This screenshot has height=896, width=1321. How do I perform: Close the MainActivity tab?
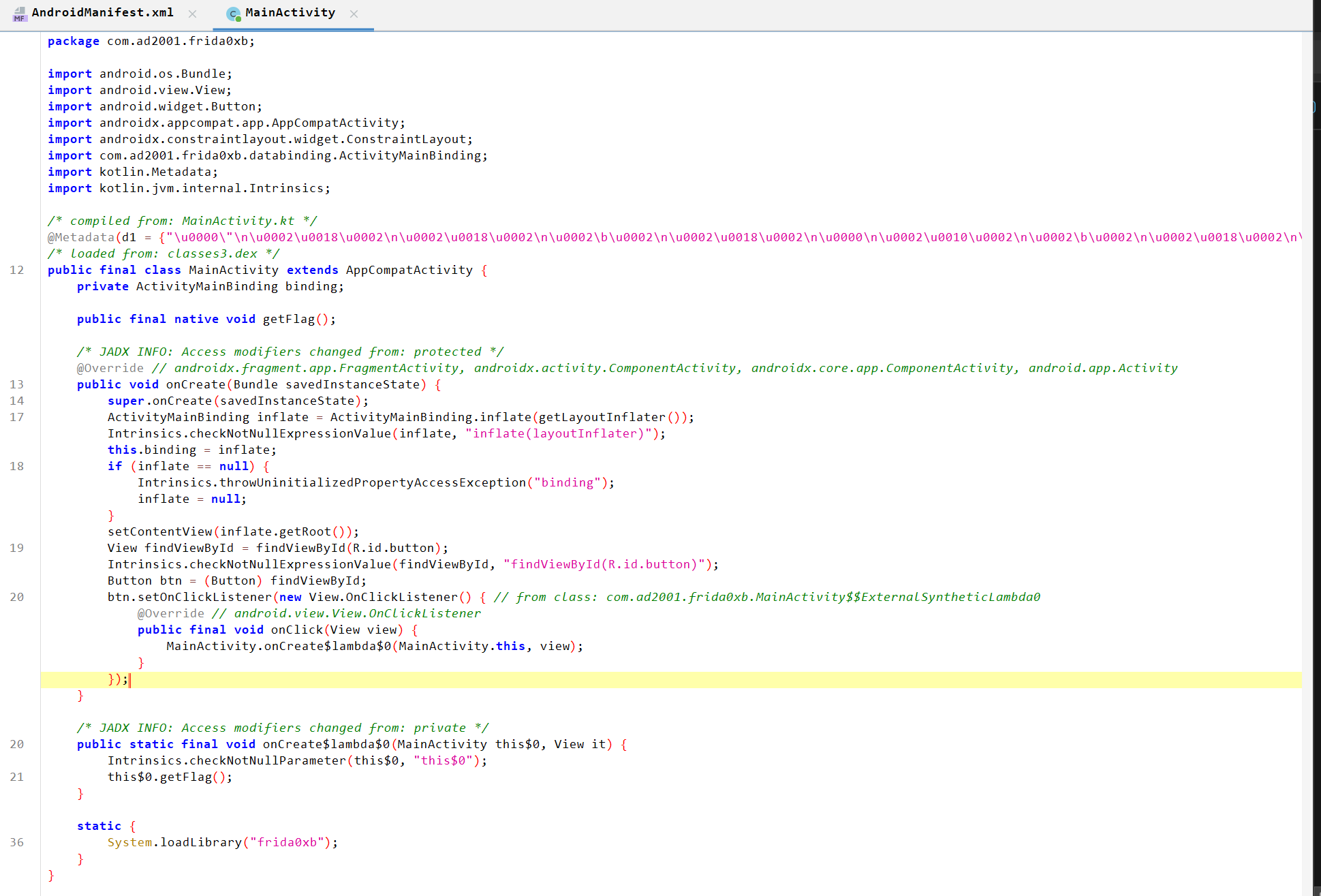point(354,14)
